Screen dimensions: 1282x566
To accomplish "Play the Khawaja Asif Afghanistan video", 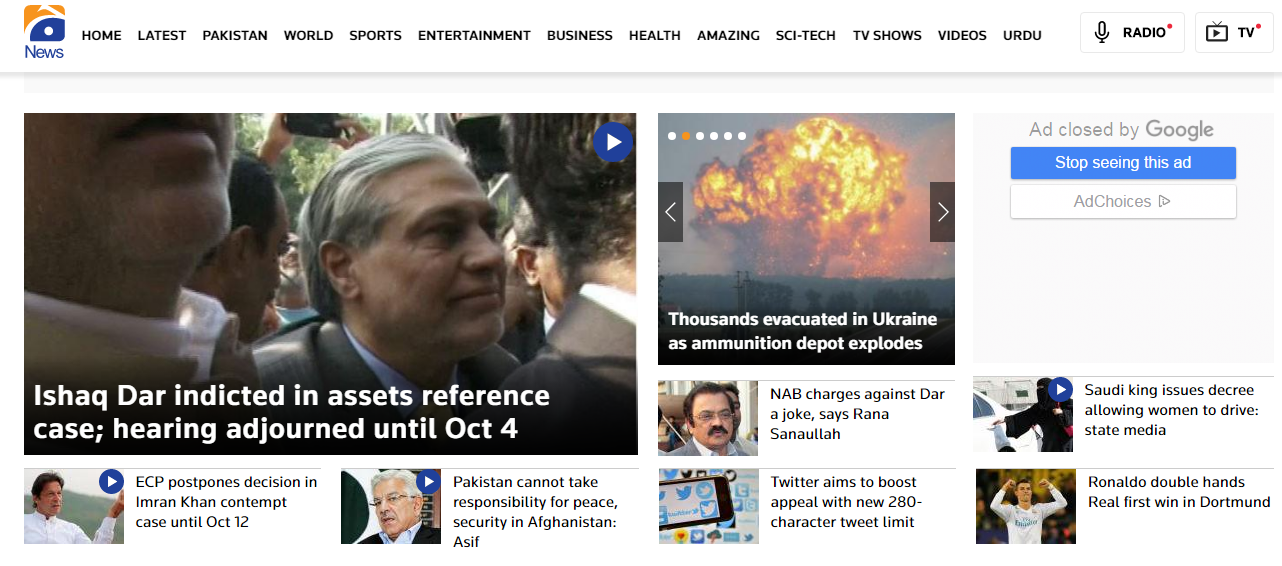I will [428, 482].
